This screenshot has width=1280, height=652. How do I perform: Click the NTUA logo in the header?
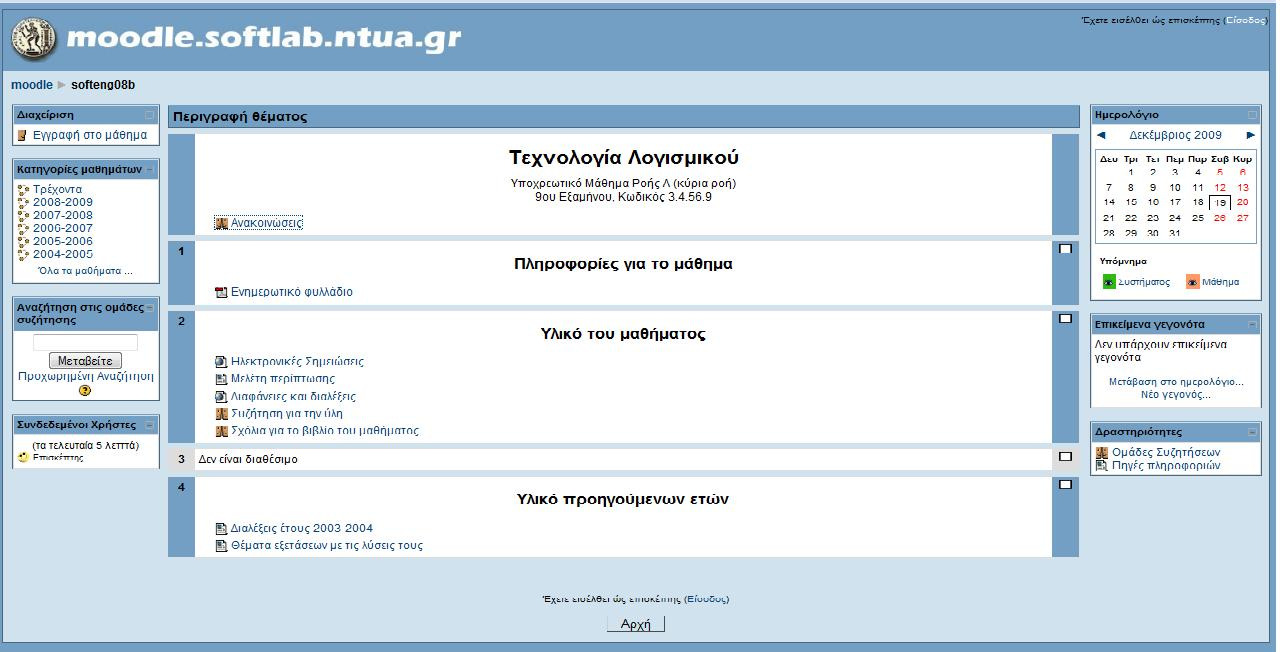click(x=35, y=40)
